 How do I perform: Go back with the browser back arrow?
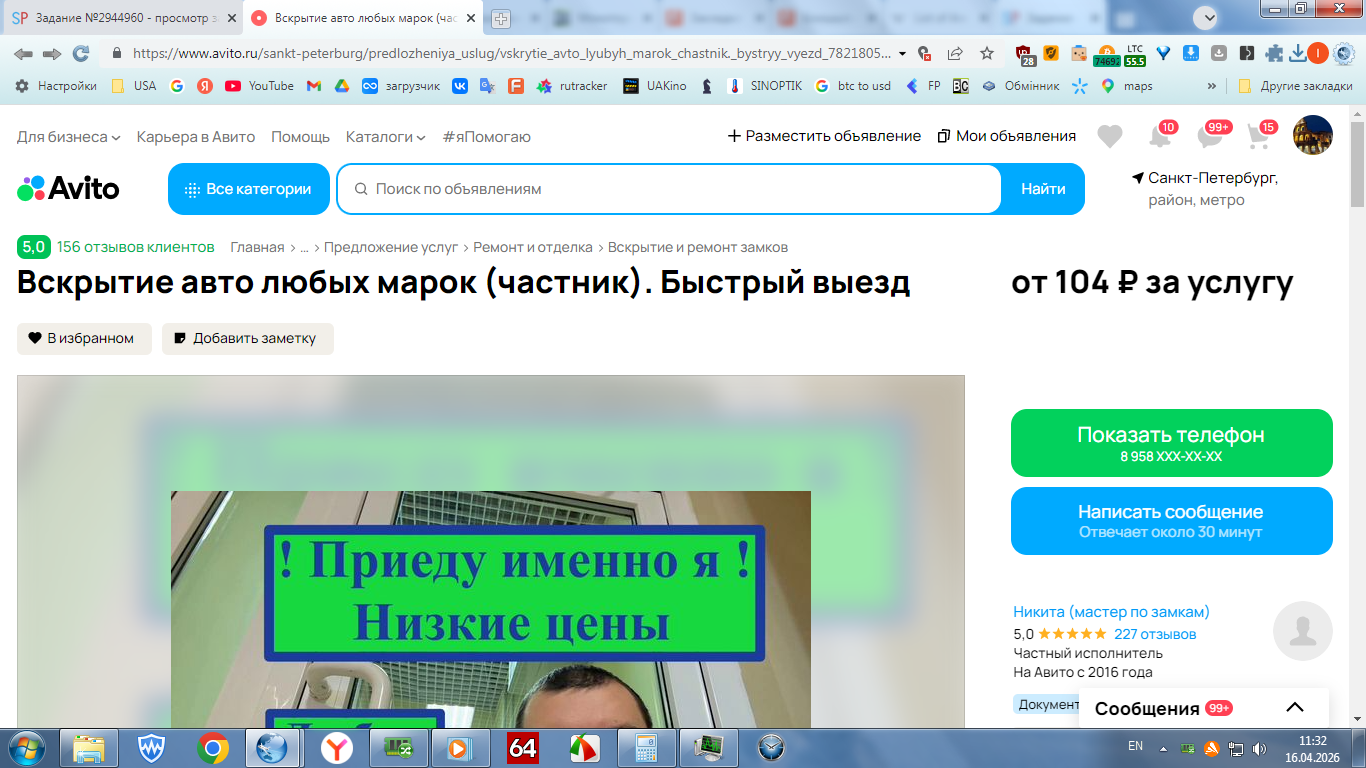coord(23,54)
